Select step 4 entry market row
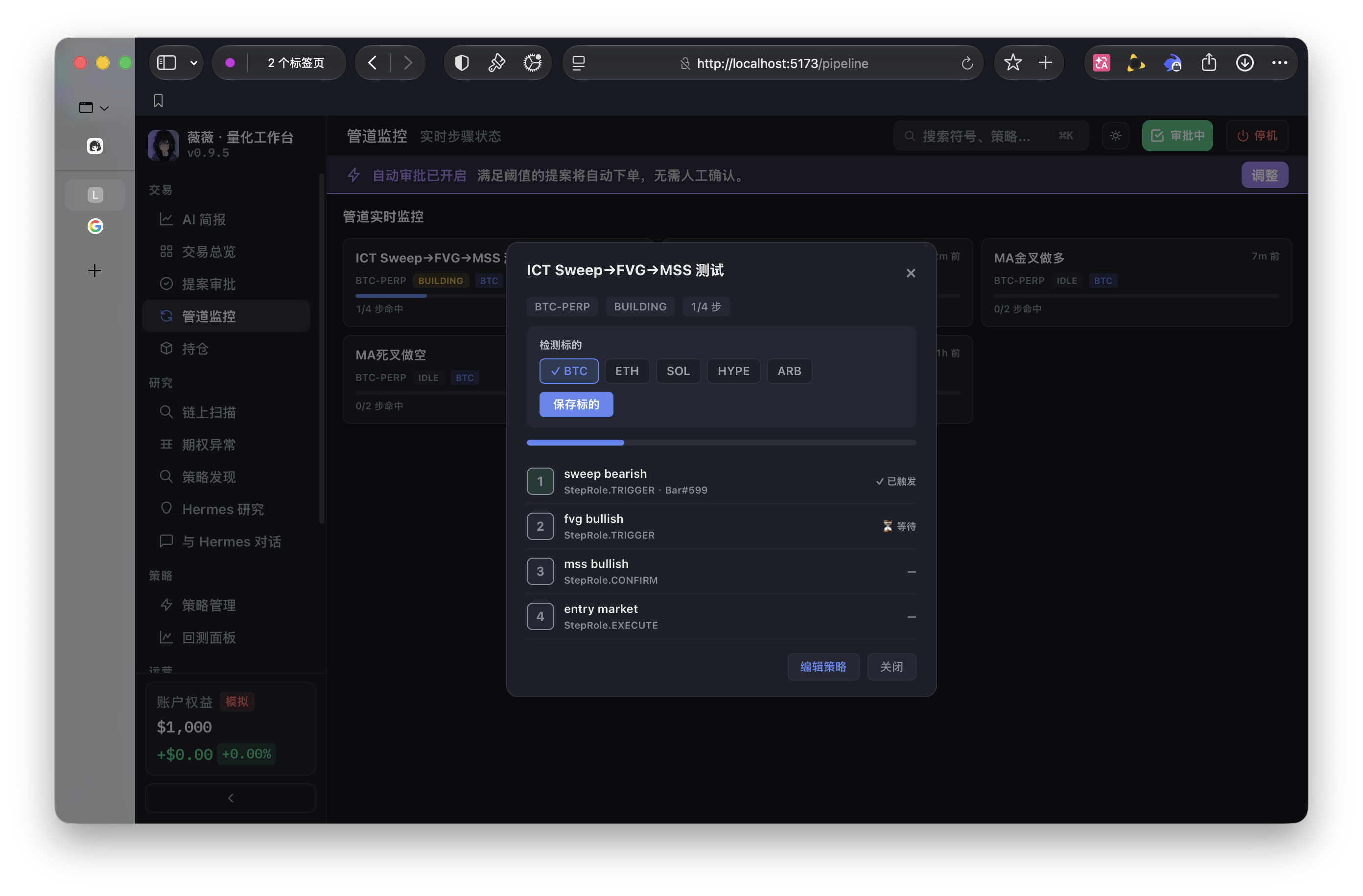Image resolution: width=1363 pixels, height=896 pixels. (x=721, y=616)
